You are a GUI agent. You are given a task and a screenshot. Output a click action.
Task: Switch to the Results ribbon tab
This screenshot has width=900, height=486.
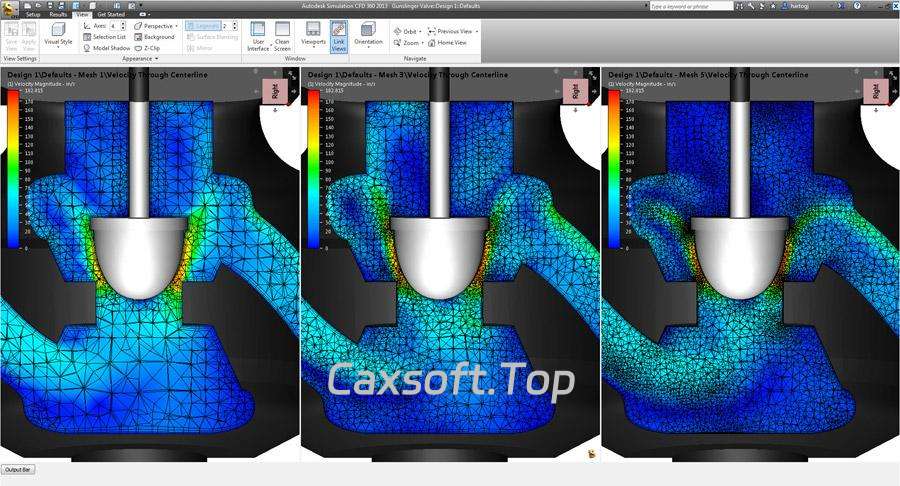(x=59, y=15)
